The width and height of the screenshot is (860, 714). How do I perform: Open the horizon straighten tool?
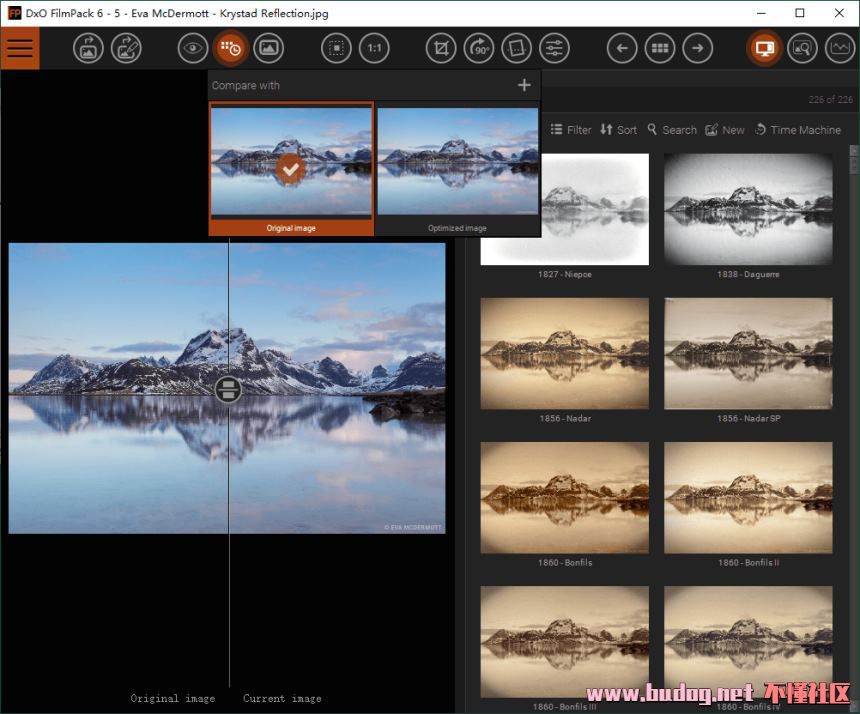(516, 48)
